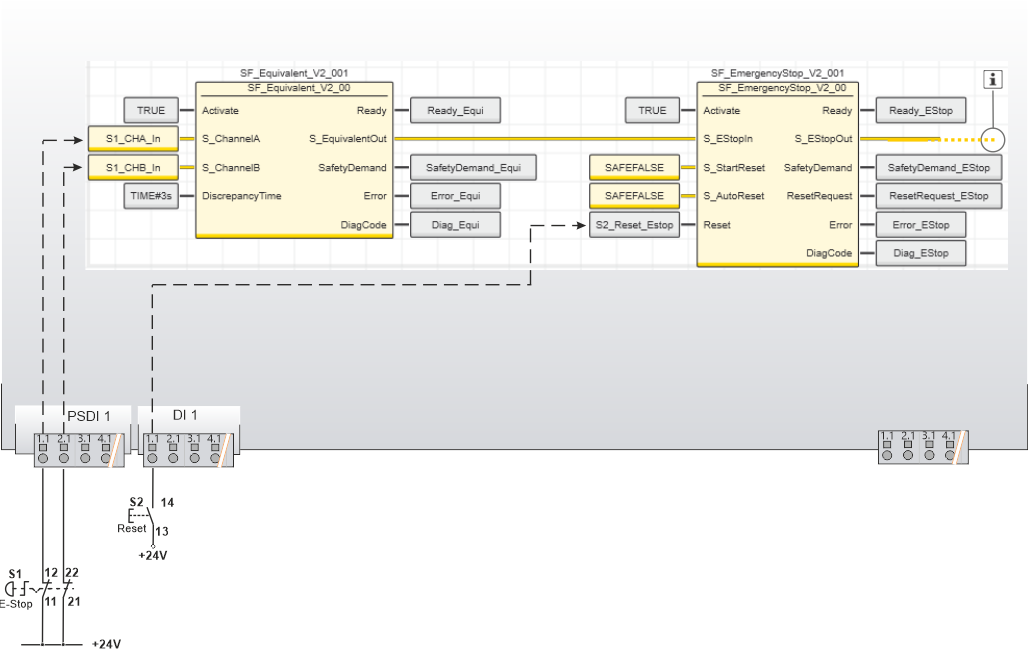
Task: Select the TIME#3s discrepancy time value
Action: (151, 196)
